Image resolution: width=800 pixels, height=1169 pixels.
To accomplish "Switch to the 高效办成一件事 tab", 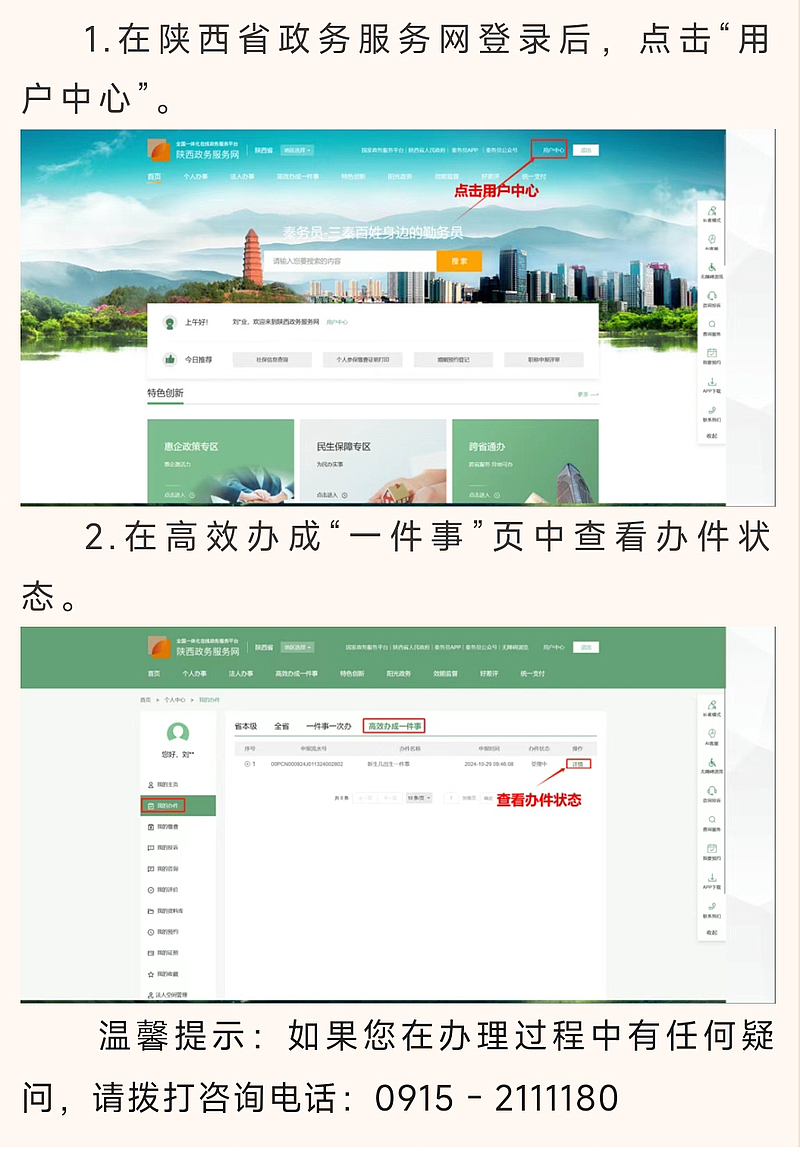I will (x=394, y=726).
